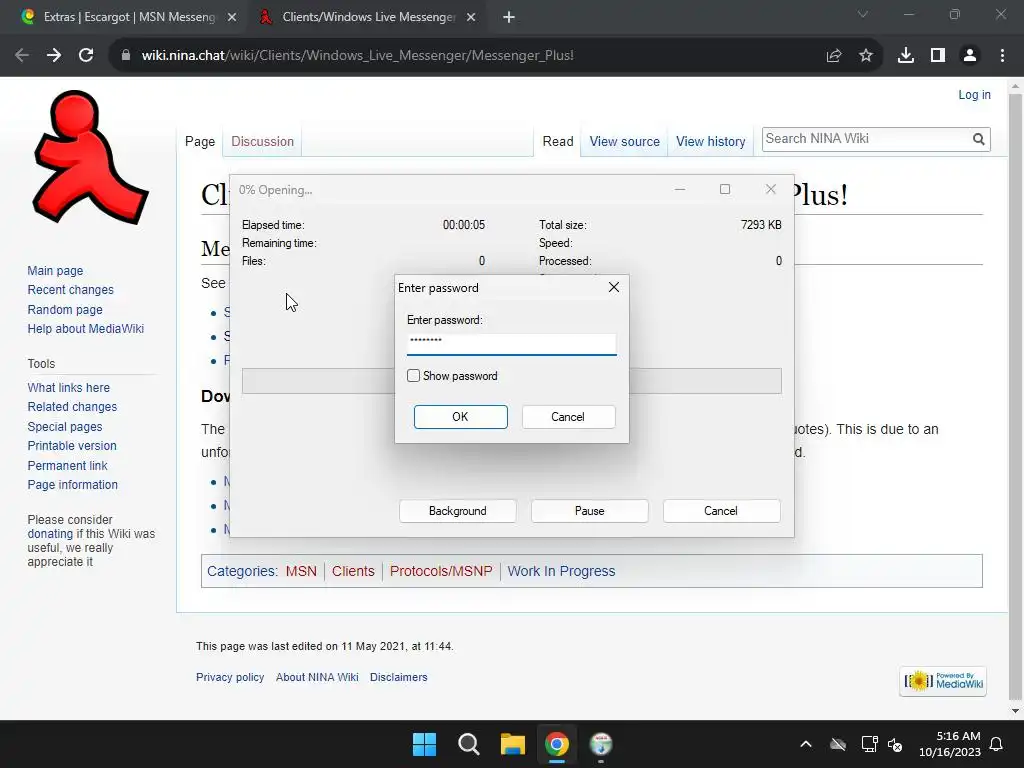Open File Explorer from taskbar
This screenshot has height=768, width=1024.
tap(513, 744)
